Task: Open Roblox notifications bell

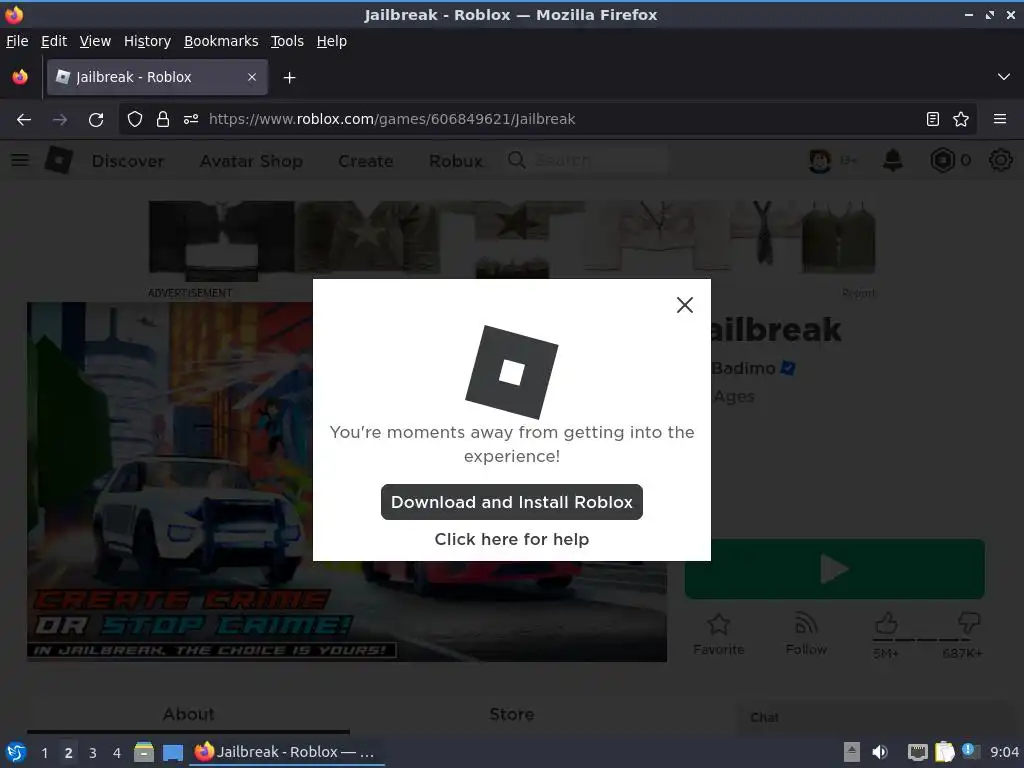Action: 893,160
